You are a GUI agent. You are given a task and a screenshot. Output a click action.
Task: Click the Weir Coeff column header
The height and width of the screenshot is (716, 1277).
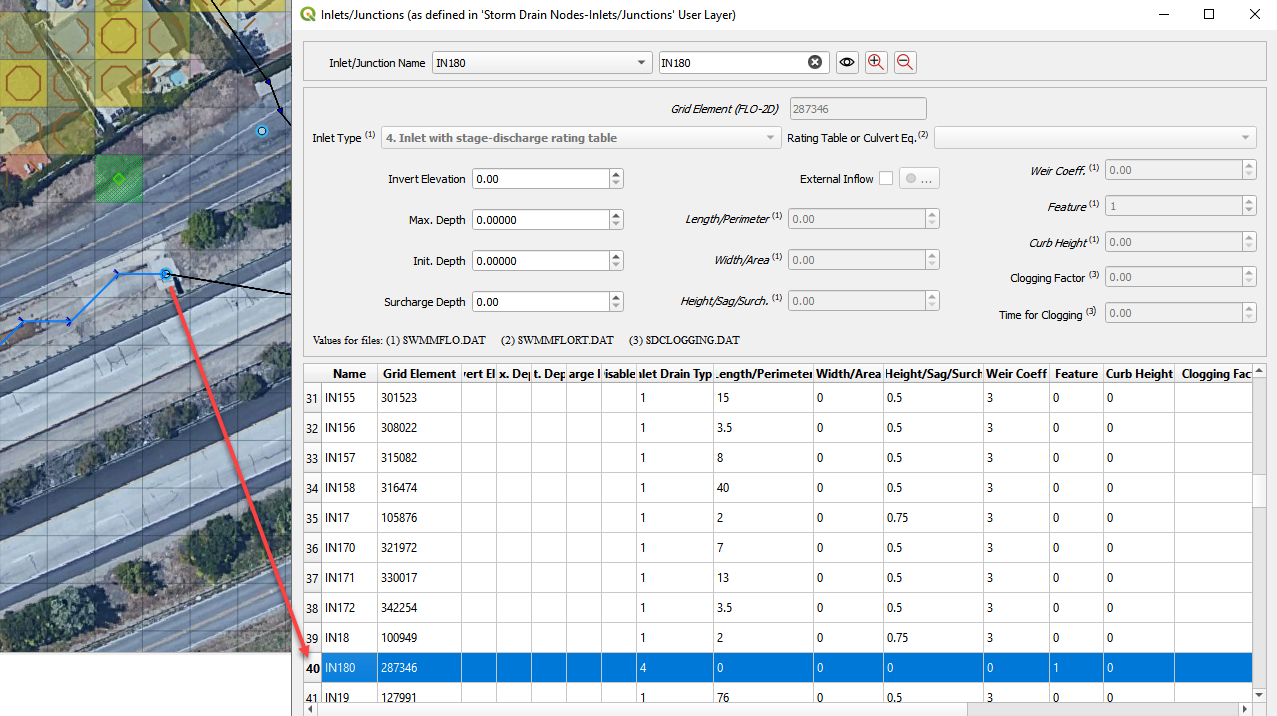pos(1016,374)
